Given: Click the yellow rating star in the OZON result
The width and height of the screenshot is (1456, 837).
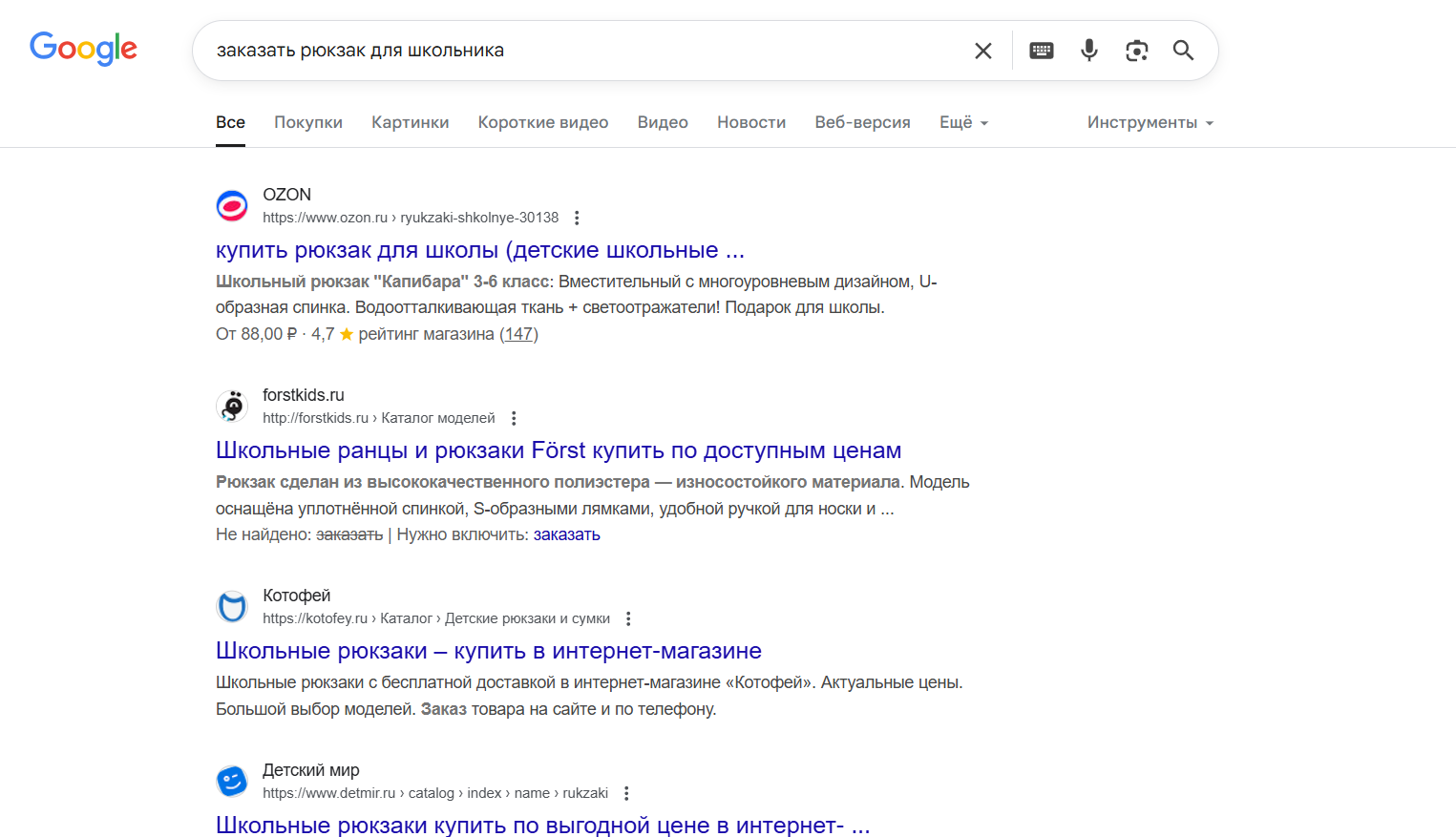Looking at the screenshot, I should pos(345,333).
